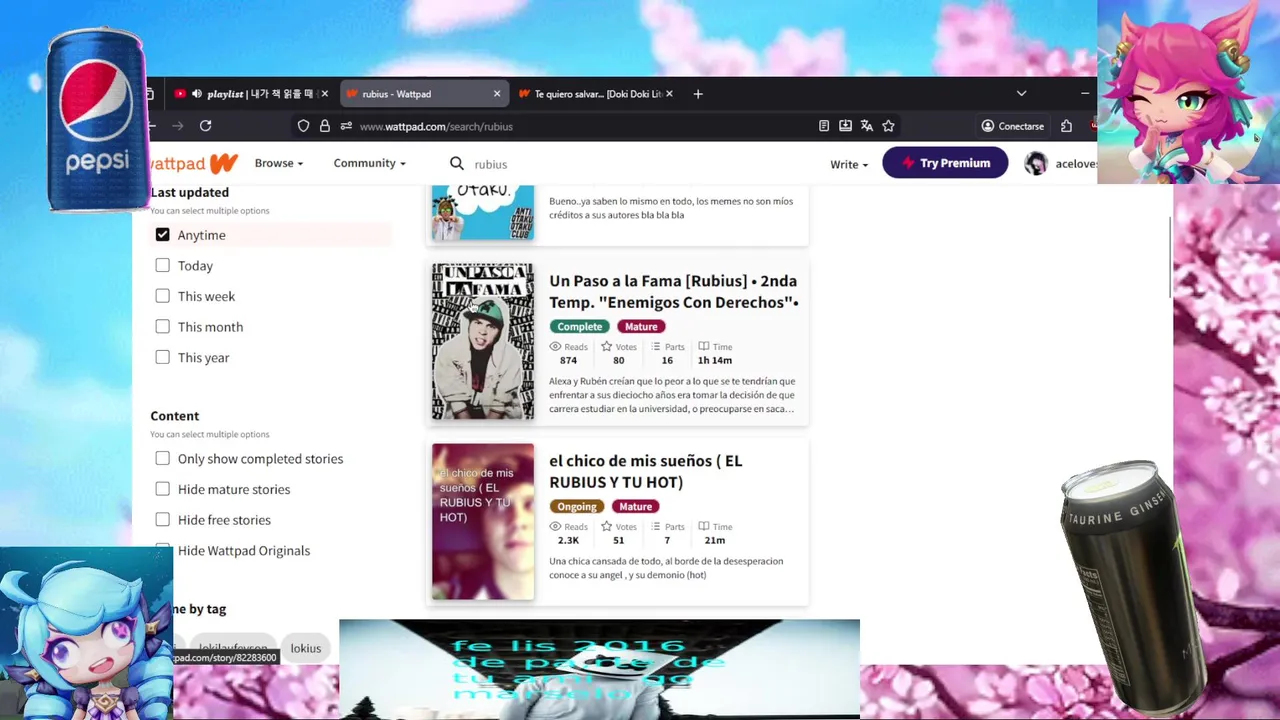1280x720 pixels.
Task: Close the rubius - Wattpad tab
Action: pos(497,94)
